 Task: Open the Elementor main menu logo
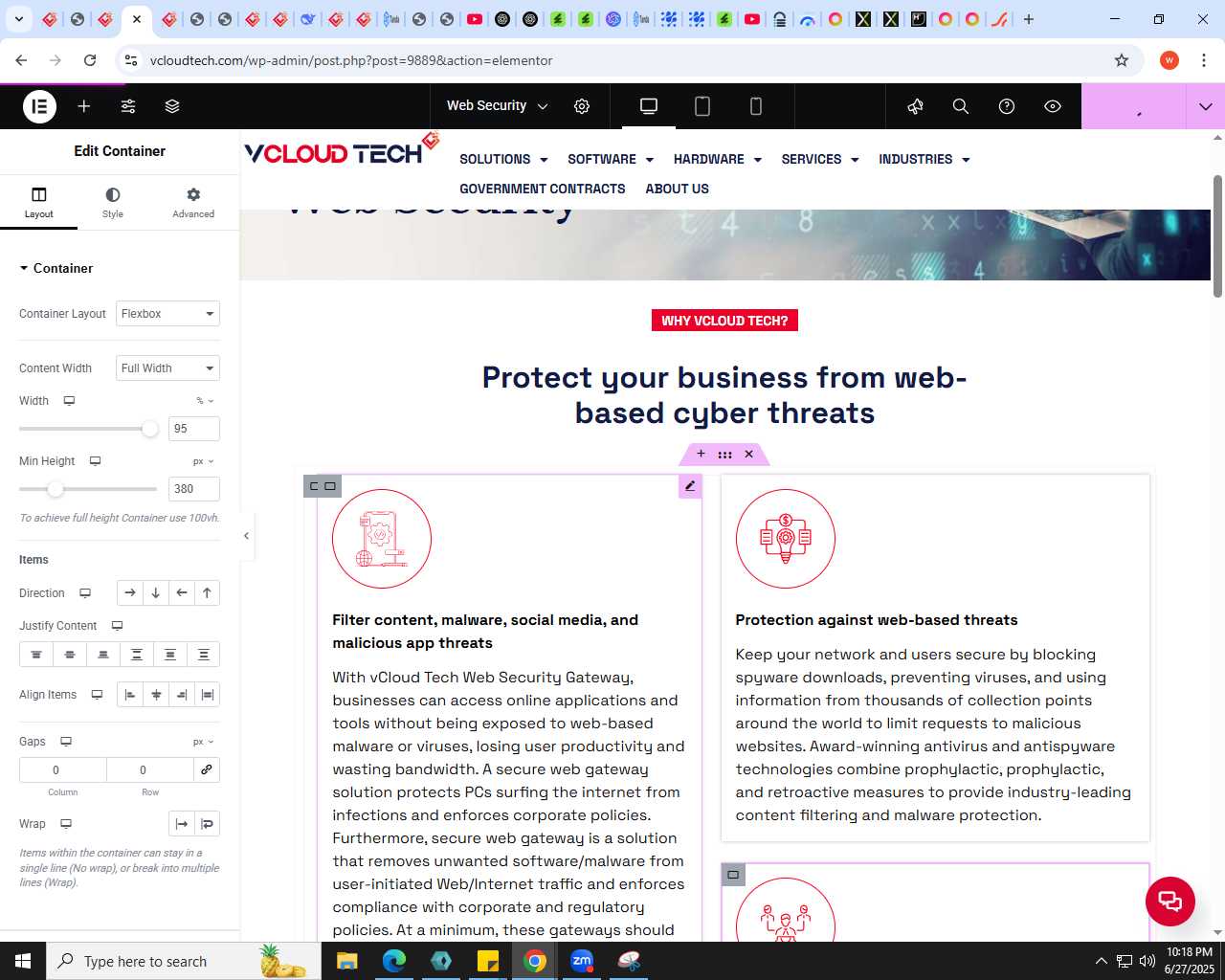tap(39, 106)
